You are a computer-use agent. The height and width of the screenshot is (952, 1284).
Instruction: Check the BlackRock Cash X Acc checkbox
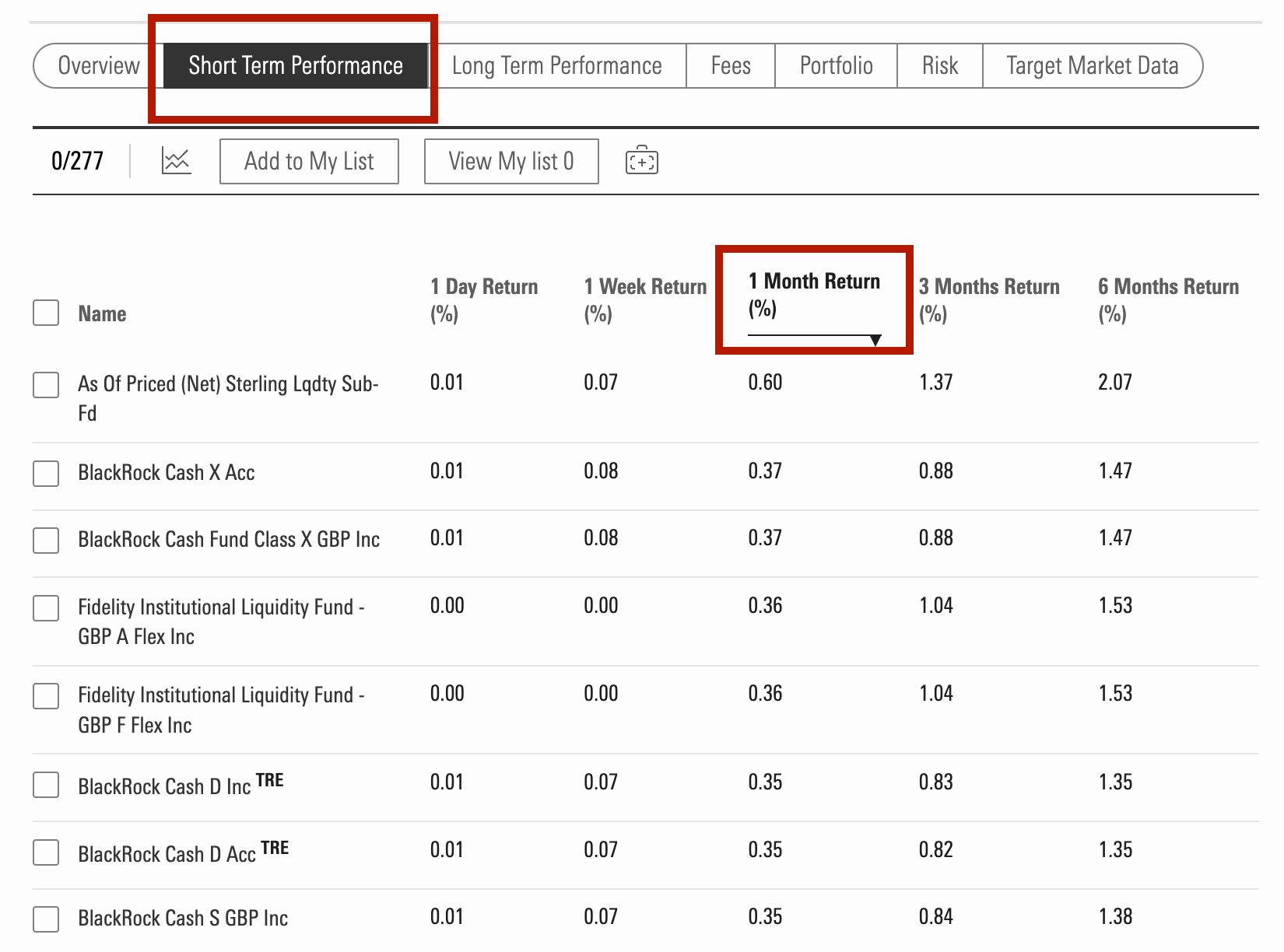click(x=46, y=473)
